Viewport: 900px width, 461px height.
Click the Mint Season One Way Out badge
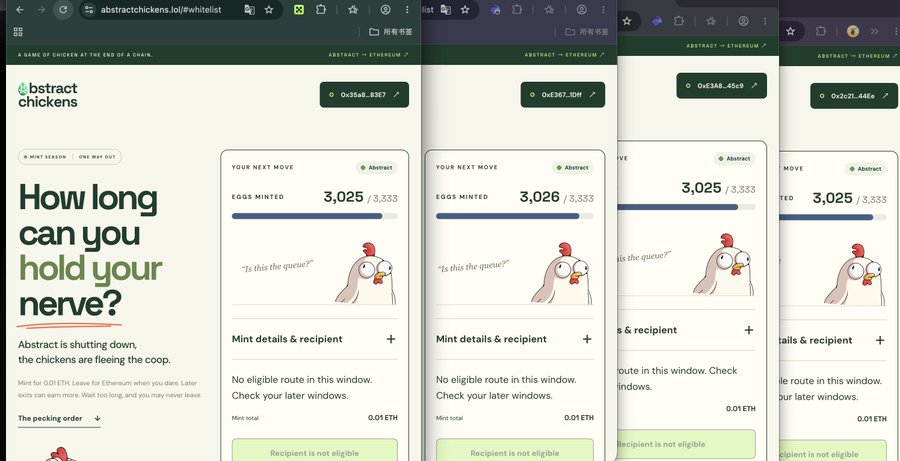click(70, 157)
